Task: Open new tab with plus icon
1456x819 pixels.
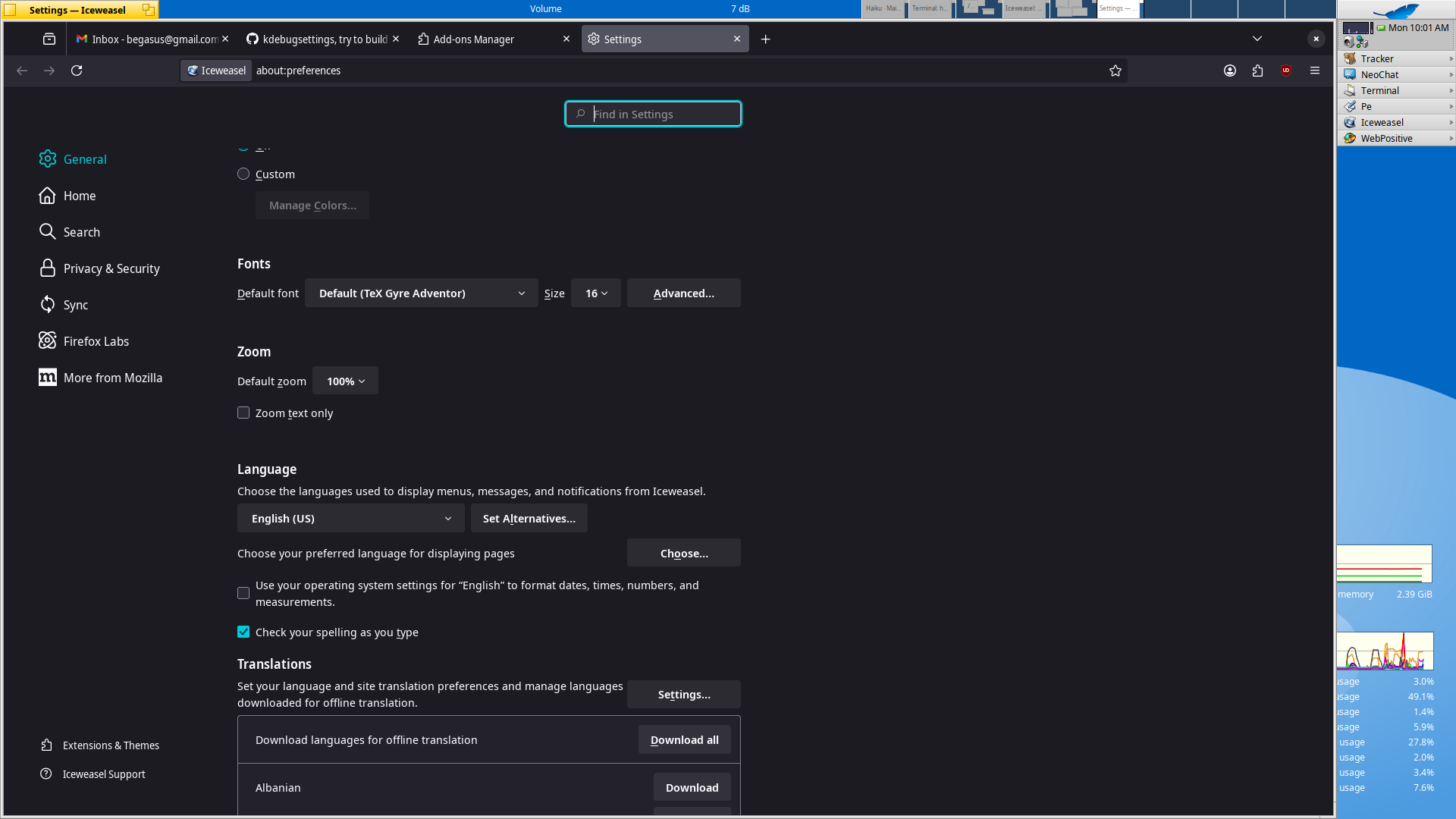Action: click(x=765, y=39)
